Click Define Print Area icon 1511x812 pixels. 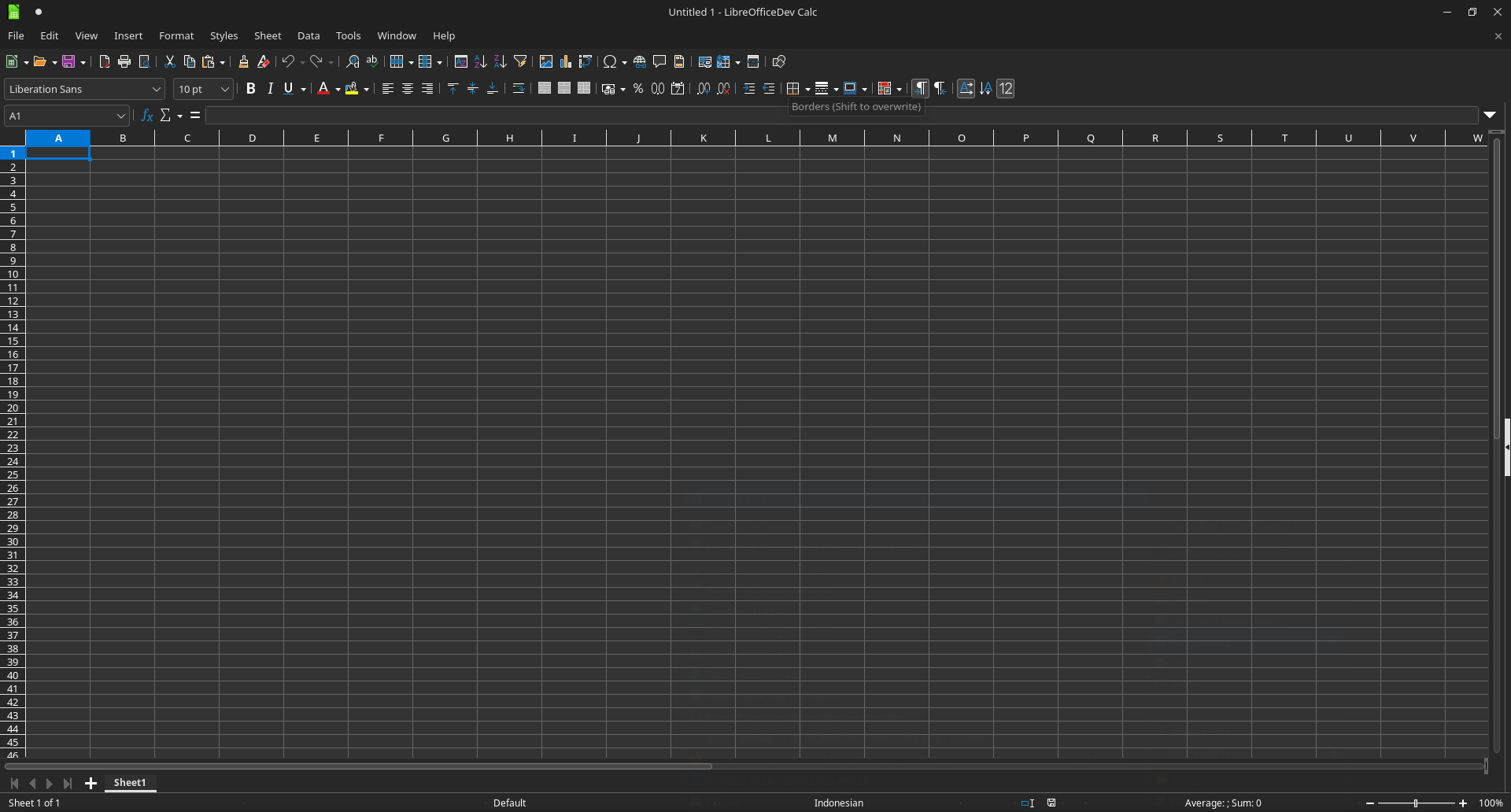(704, 61)
